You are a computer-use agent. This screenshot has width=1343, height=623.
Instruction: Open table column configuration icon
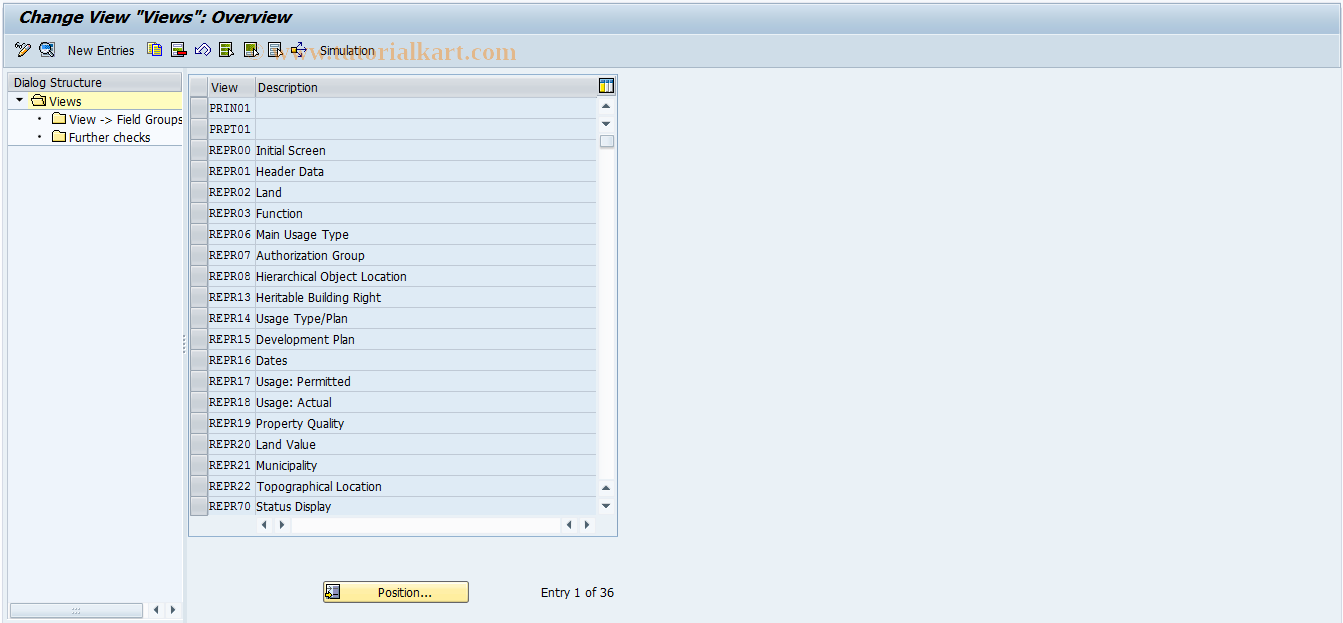tap(606, 86)
